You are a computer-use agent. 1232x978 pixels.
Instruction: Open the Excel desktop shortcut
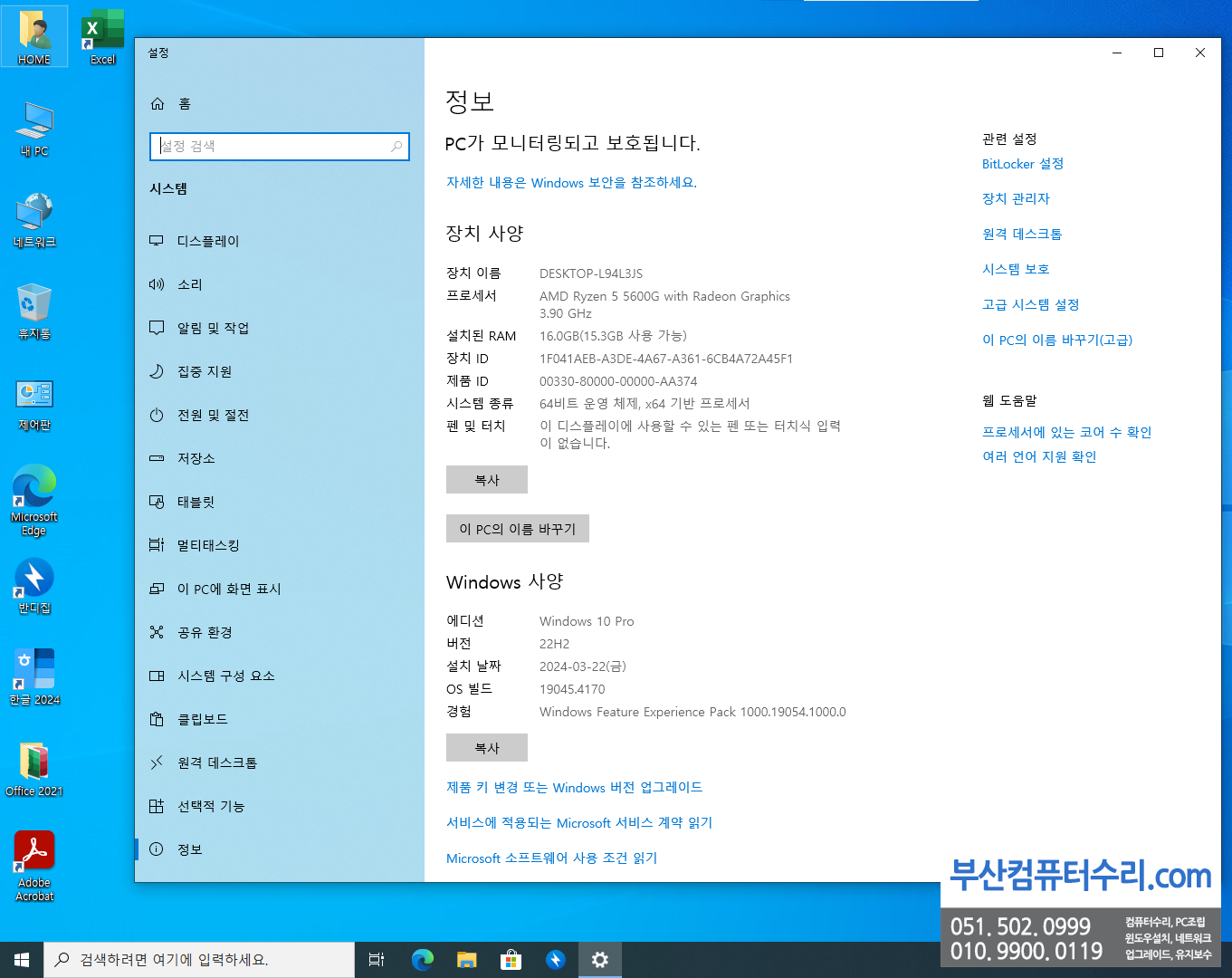(x=102, y=37)
